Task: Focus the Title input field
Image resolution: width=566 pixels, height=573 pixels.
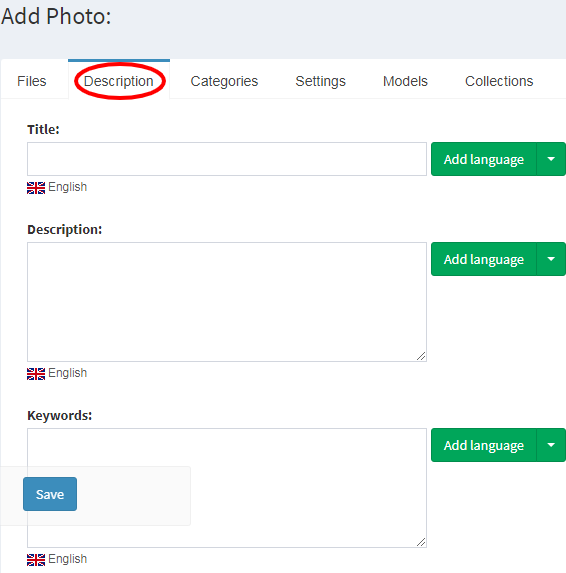Action: [x=227, y=159]
